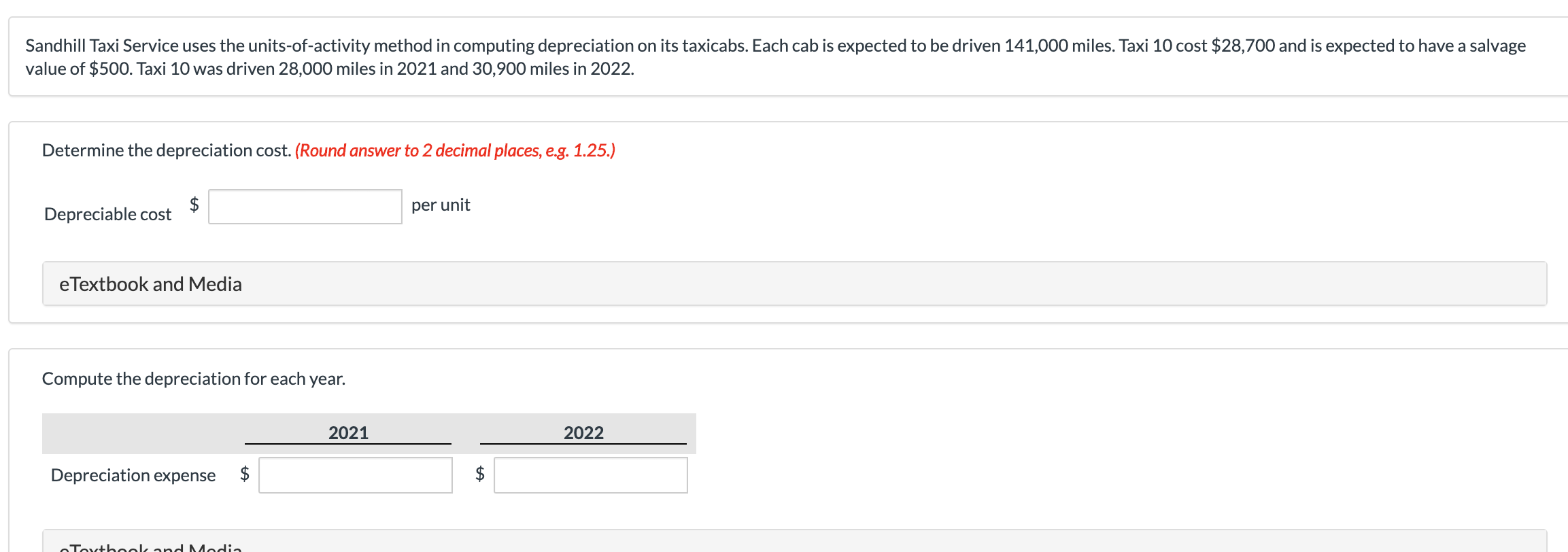
Task: Click the Depreciable cost input field
Action: click(305, 206)
